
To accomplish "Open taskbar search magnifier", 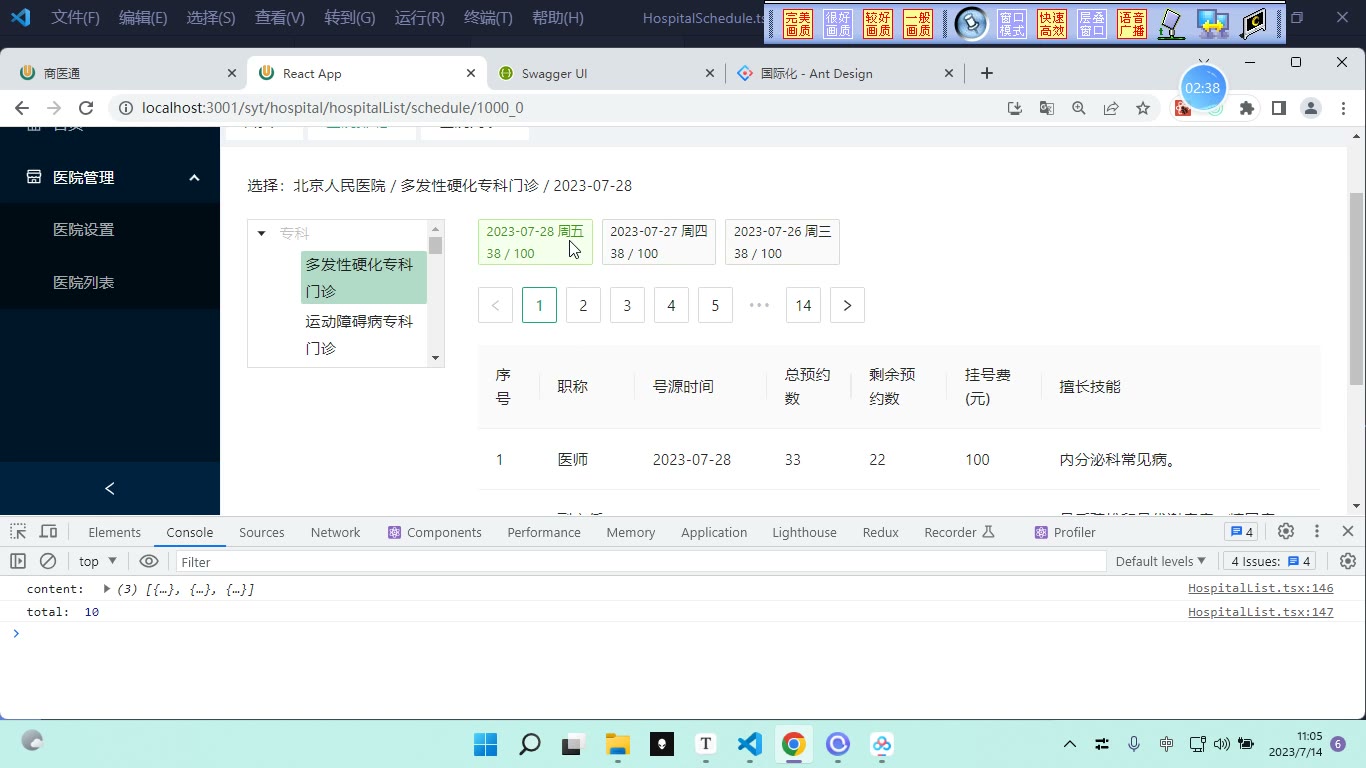I will (529, 744).
